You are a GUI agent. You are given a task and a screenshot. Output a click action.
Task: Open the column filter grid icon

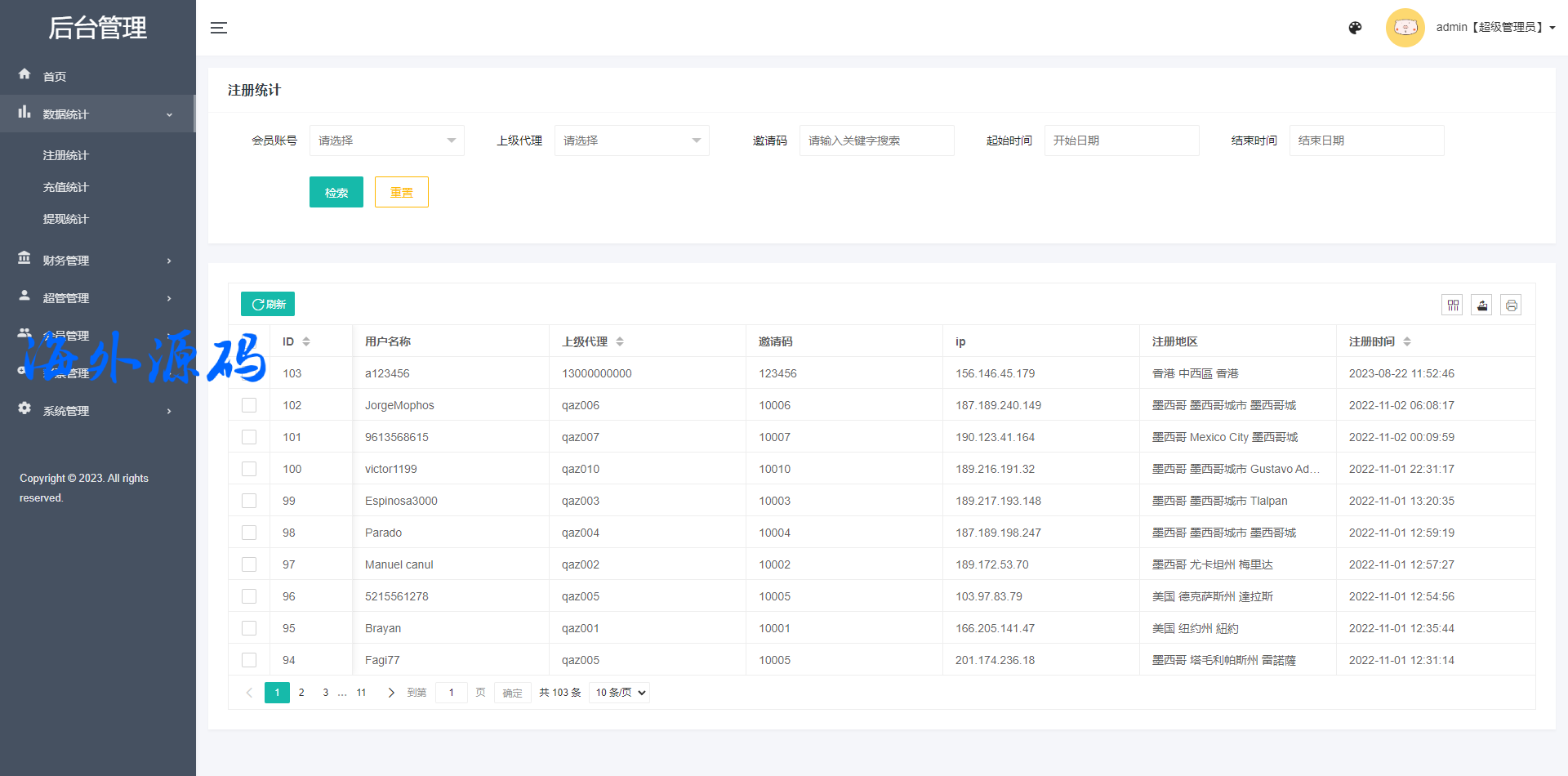[x=1452, y=305]
